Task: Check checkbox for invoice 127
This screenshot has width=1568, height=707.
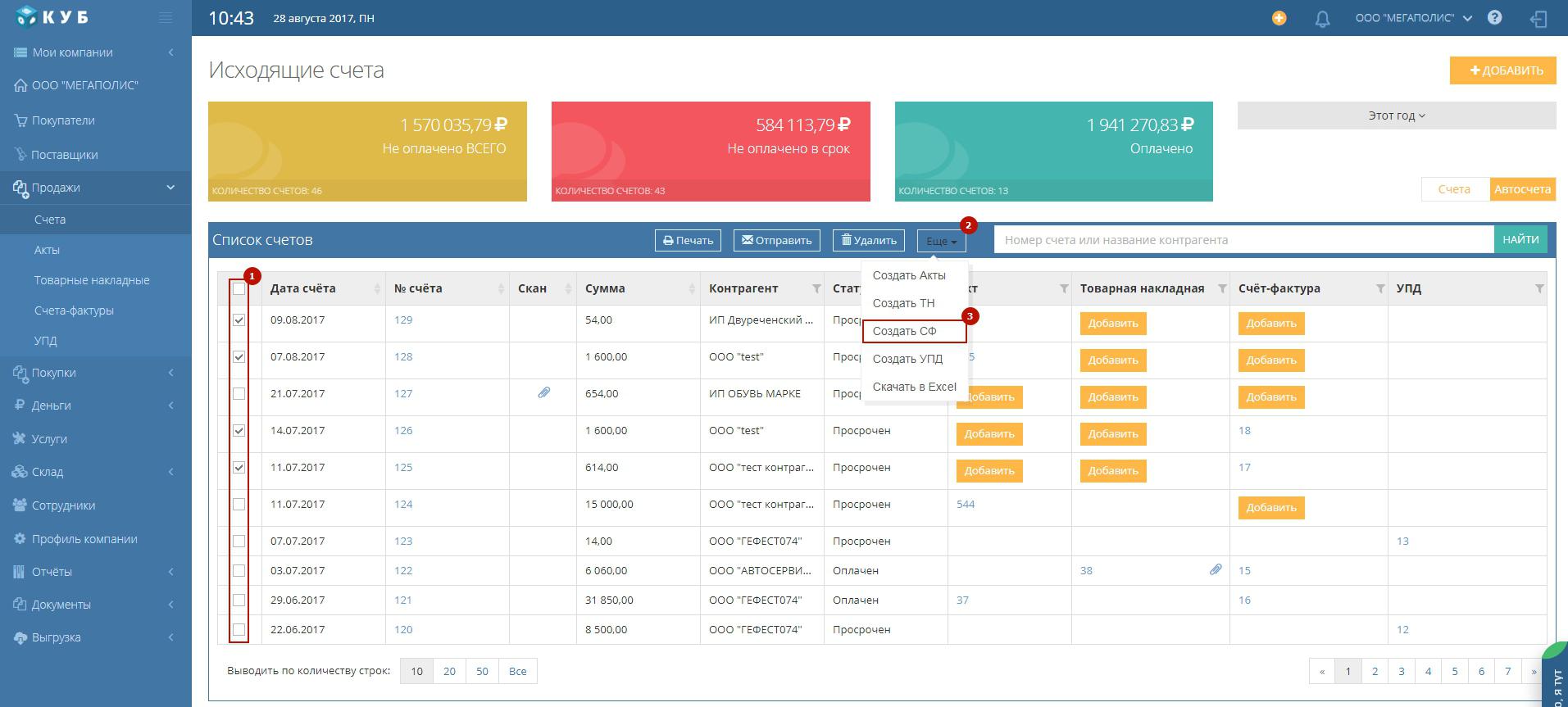Action: (239, 393)
